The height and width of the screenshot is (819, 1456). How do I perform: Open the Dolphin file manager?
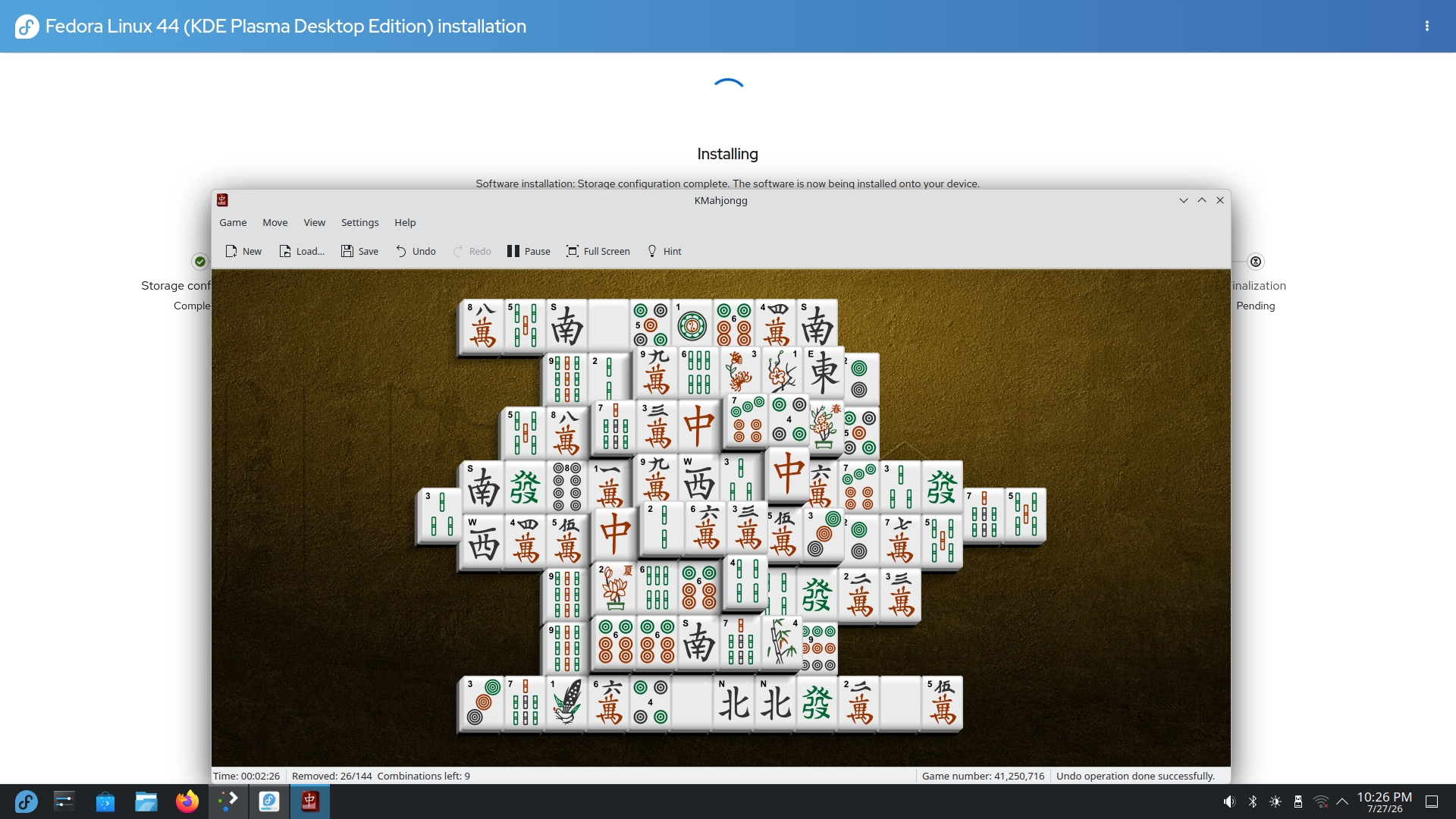click(146, 802)
